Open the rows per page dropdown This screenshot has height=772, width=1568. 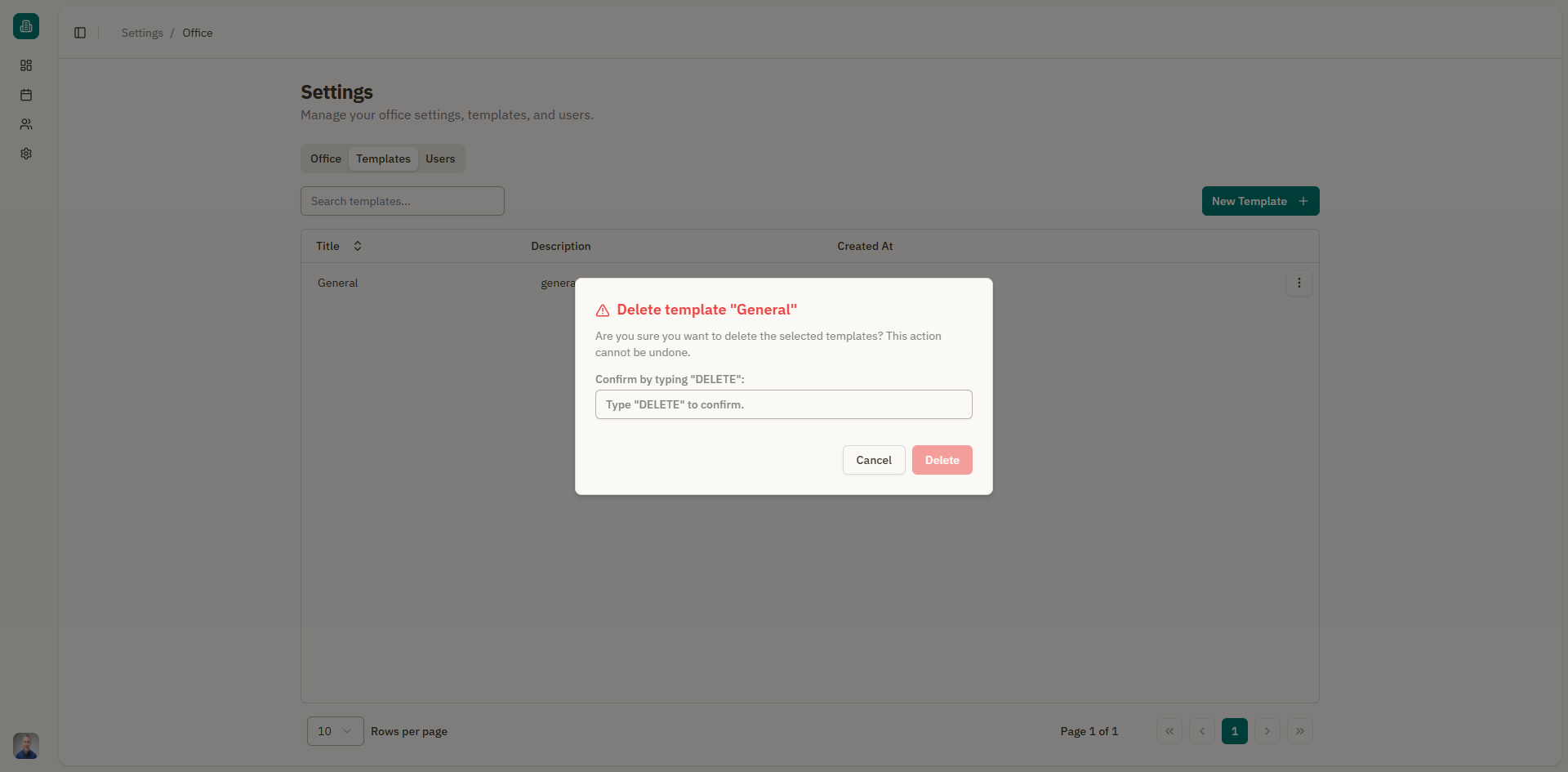coord(334,731)
